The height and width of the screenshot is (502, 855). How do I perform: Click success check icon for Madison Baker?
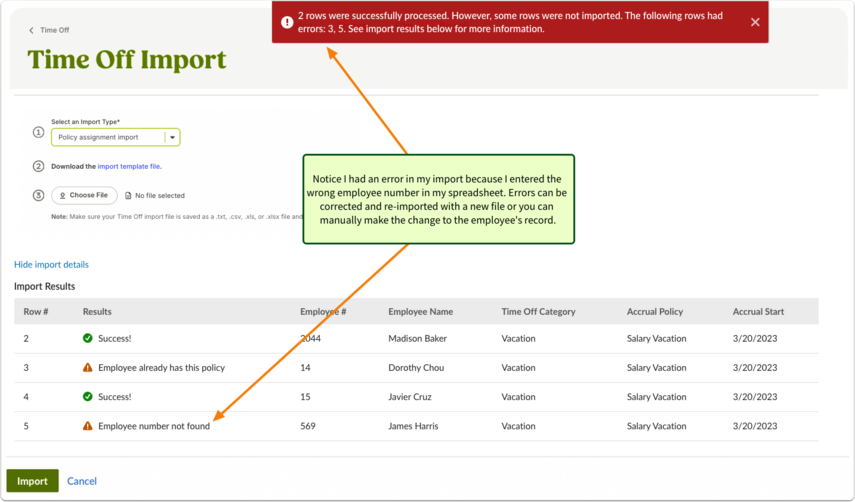coord(87,338)
